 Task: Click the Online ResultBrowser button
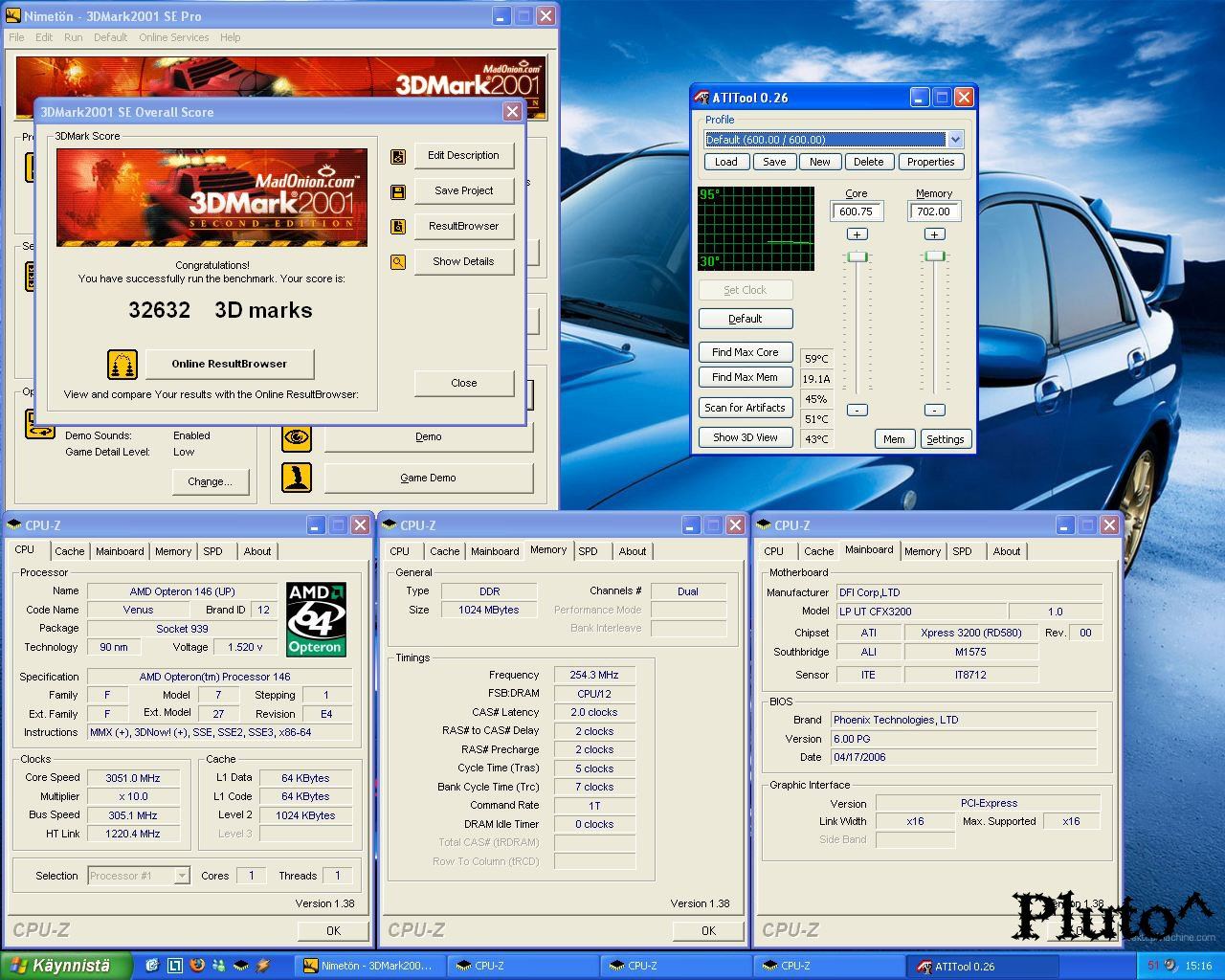coord(229,364)
